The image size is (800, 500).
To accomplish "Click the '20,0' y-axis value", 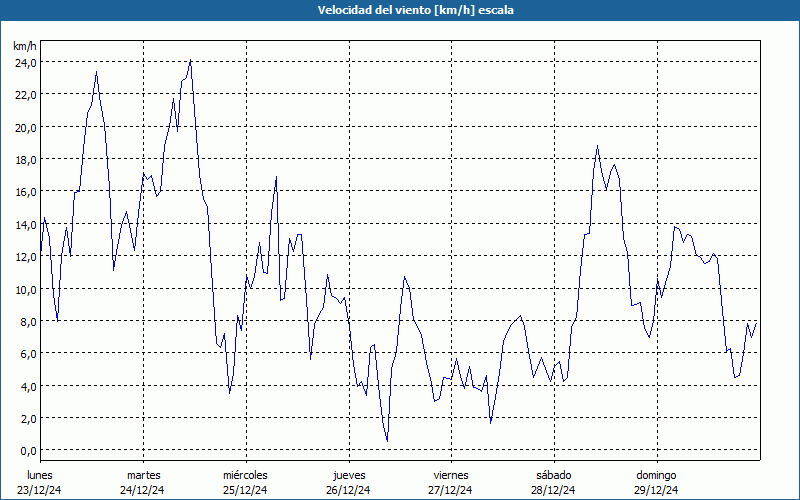I will [x=26, y=128].
